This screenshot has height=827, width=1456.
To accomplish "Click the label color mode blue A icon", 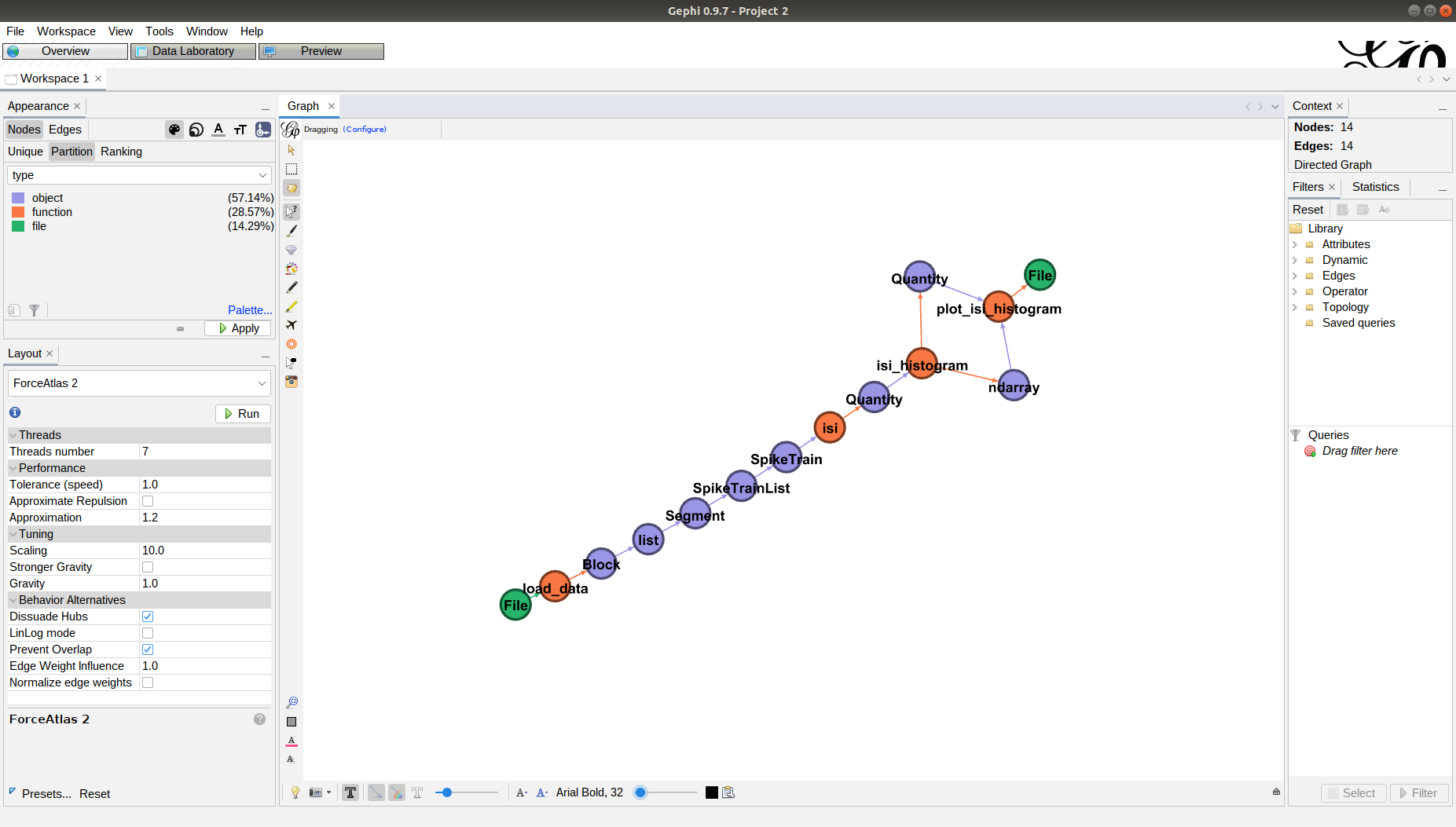I will (x=542, y=792).
